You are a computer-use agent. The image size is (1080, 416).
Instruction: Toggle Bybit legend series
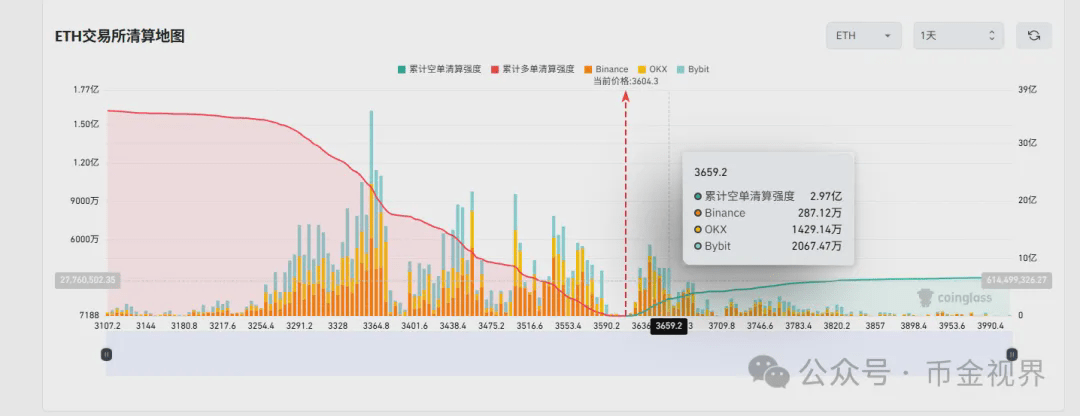[x=693, y=70]
